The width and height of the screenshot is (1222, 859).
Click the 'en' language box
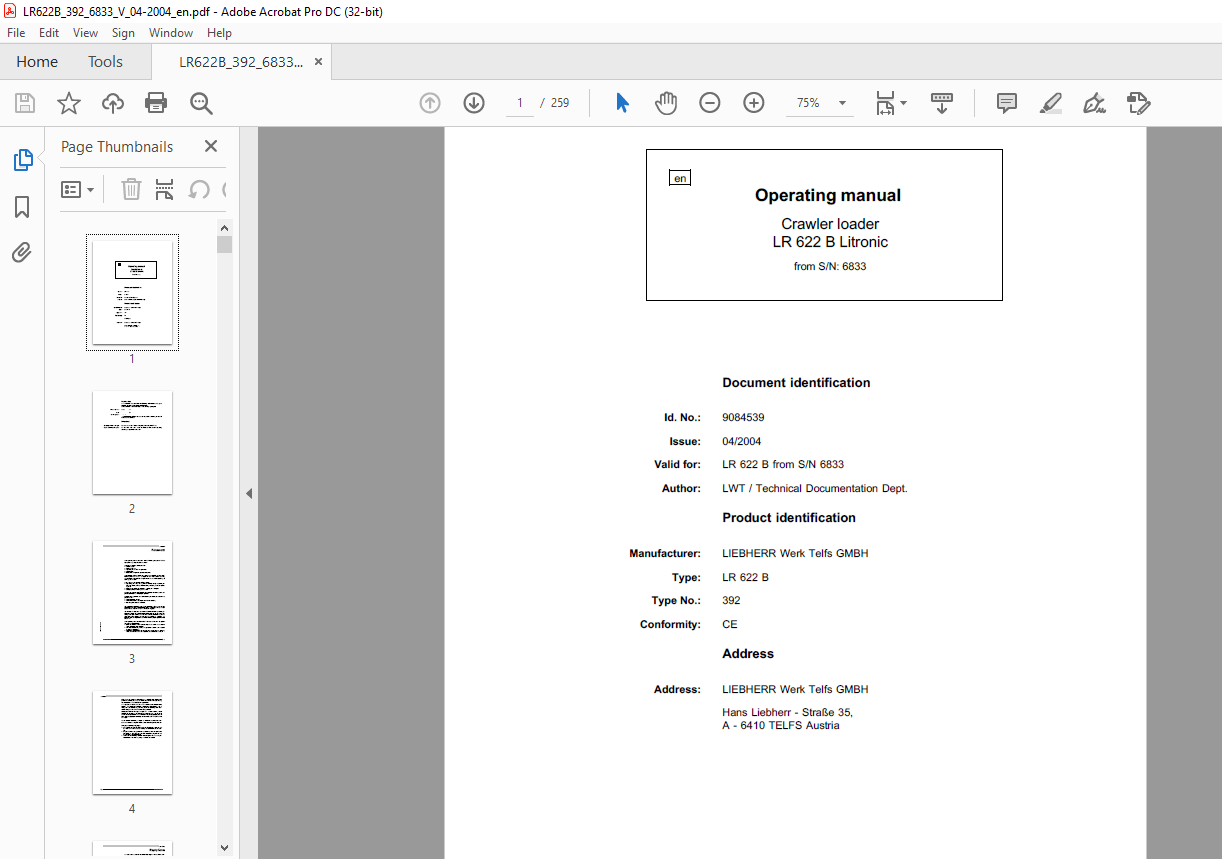point(680,178)
